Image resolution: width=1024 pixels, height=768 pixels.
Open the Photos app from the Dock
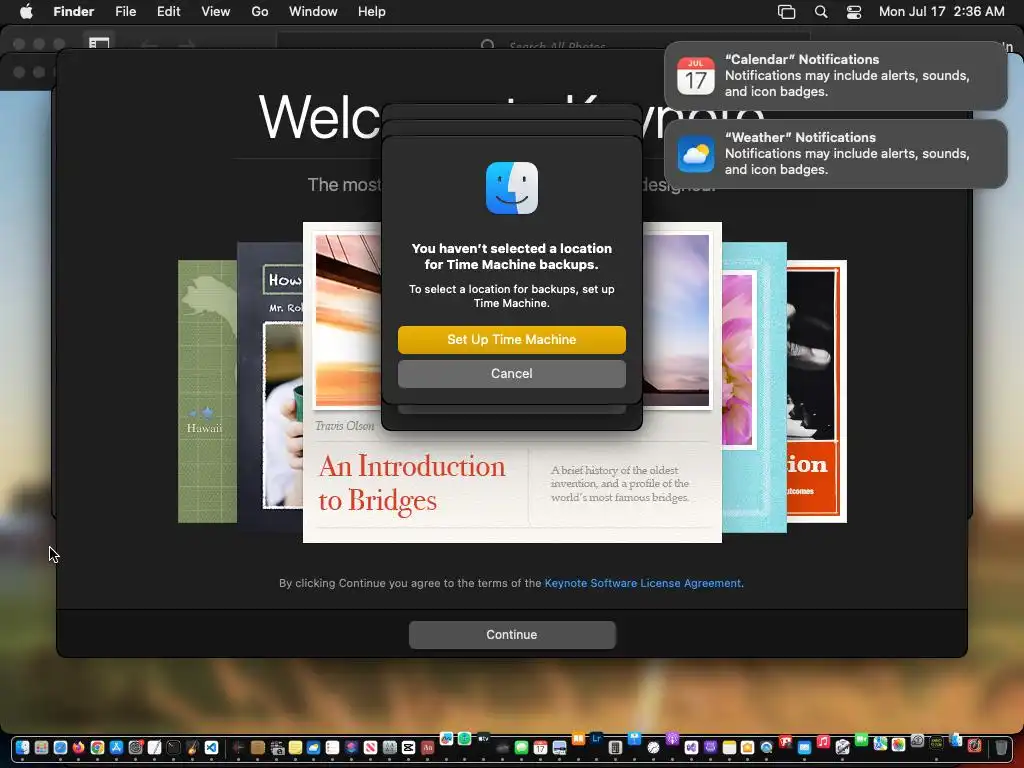point(898,744)
